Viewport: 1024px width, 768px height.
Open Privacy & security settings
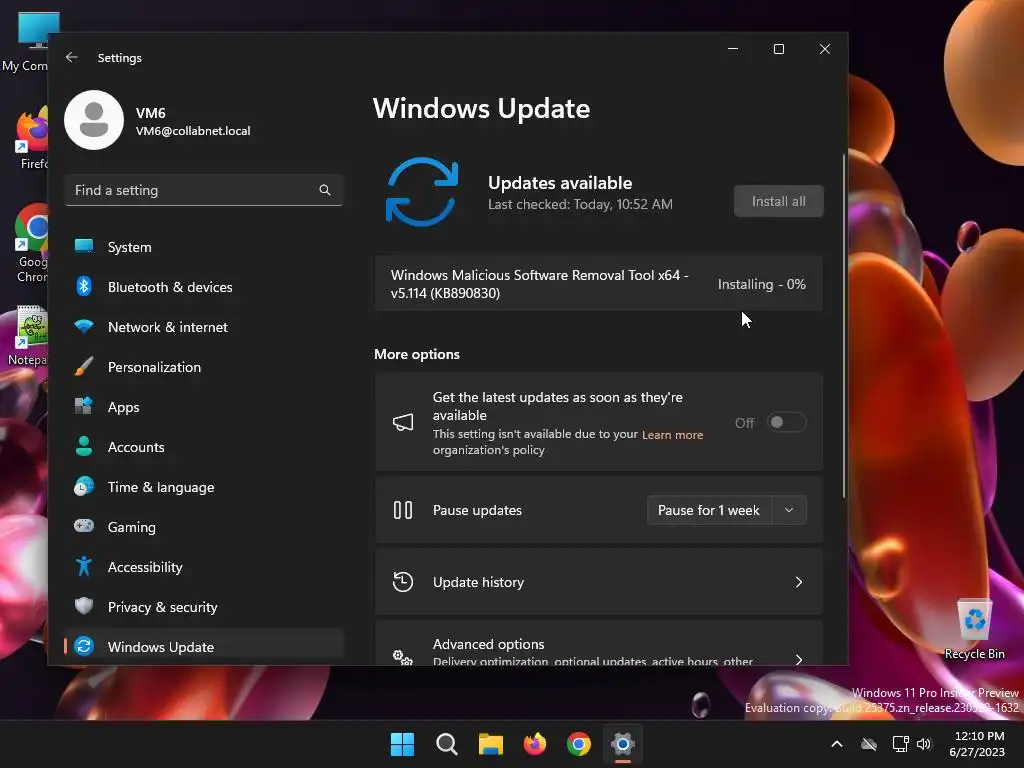(204, 607)
